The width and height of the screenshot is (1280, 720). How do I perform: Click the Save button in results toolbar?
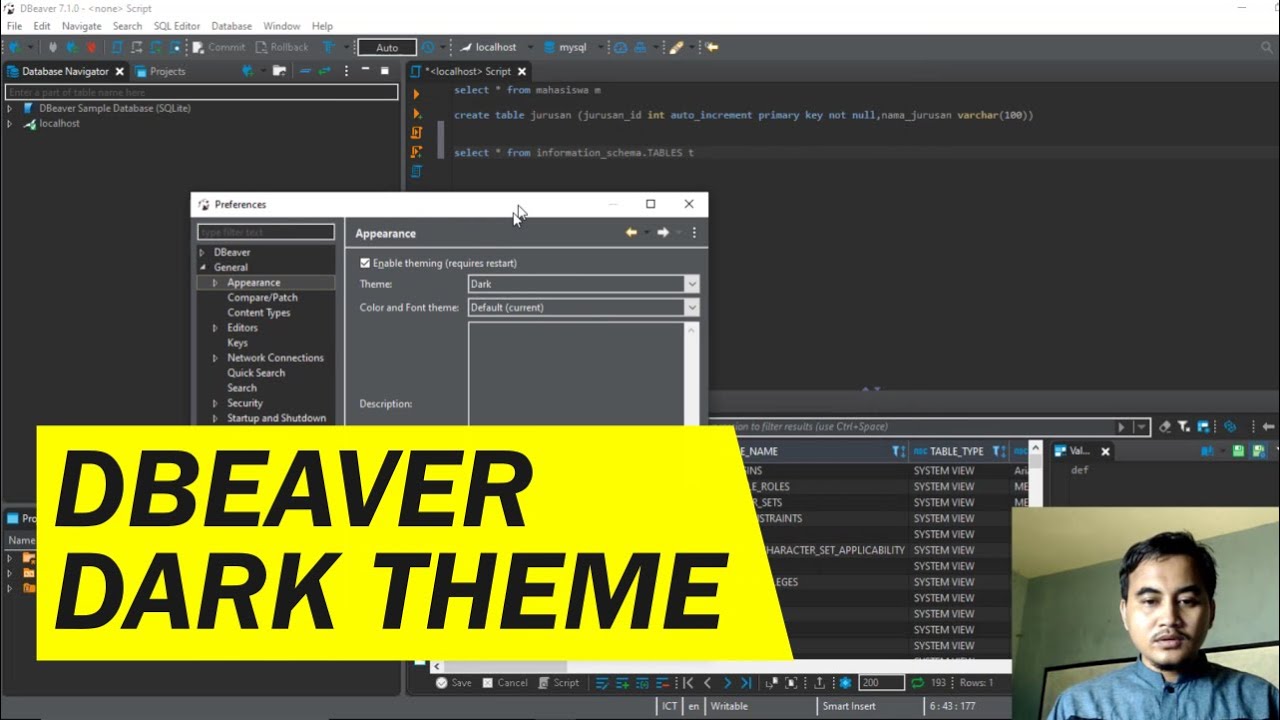pos(453,683)
